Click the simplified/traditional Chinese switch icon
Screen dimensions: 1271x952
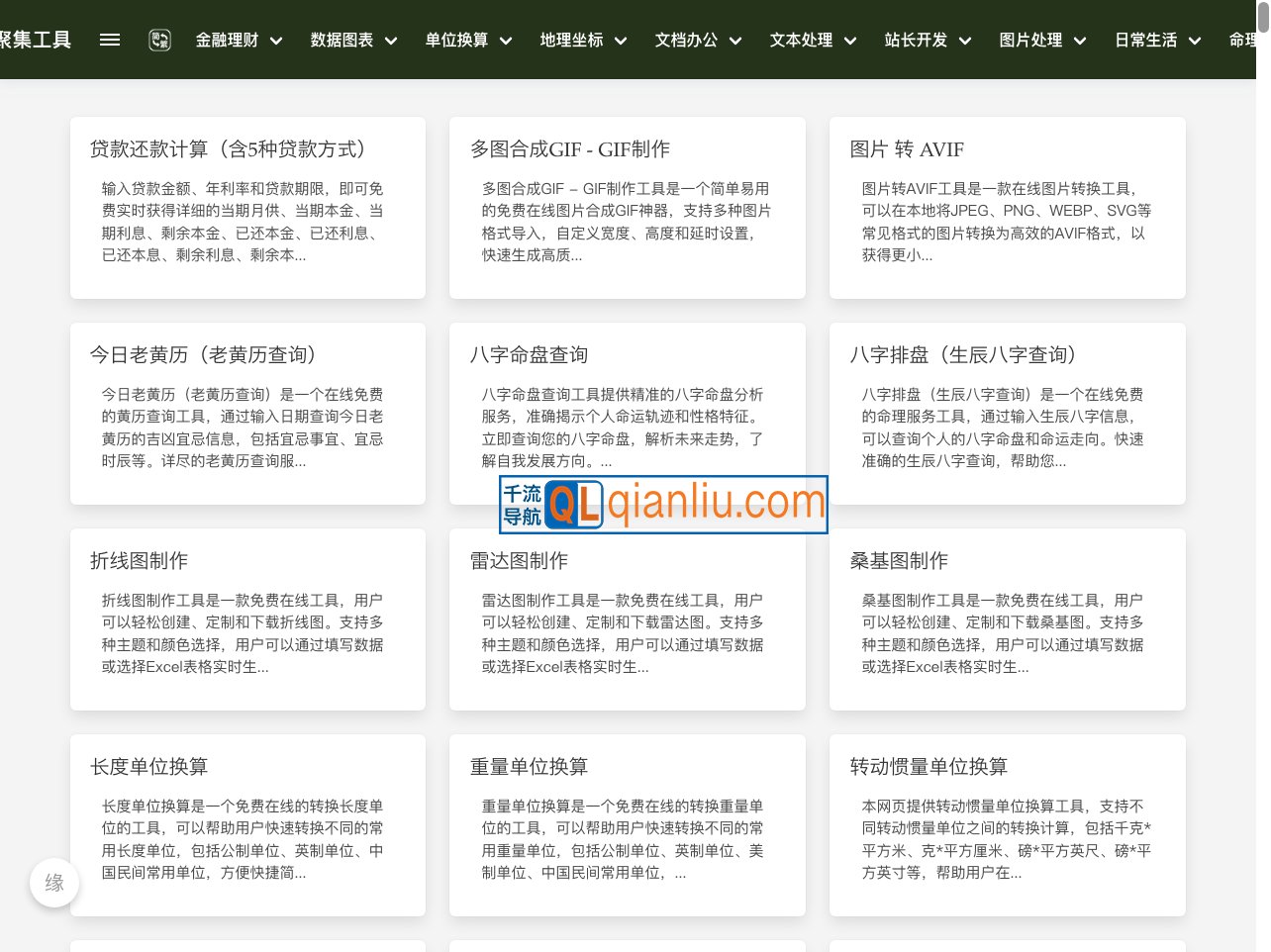[x=159, y=40]
